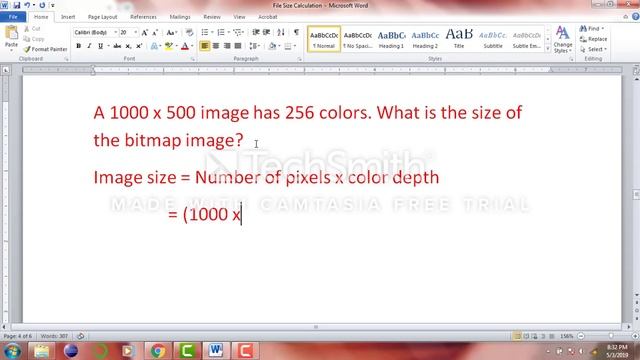Click the Web Layout view icon

534,336
